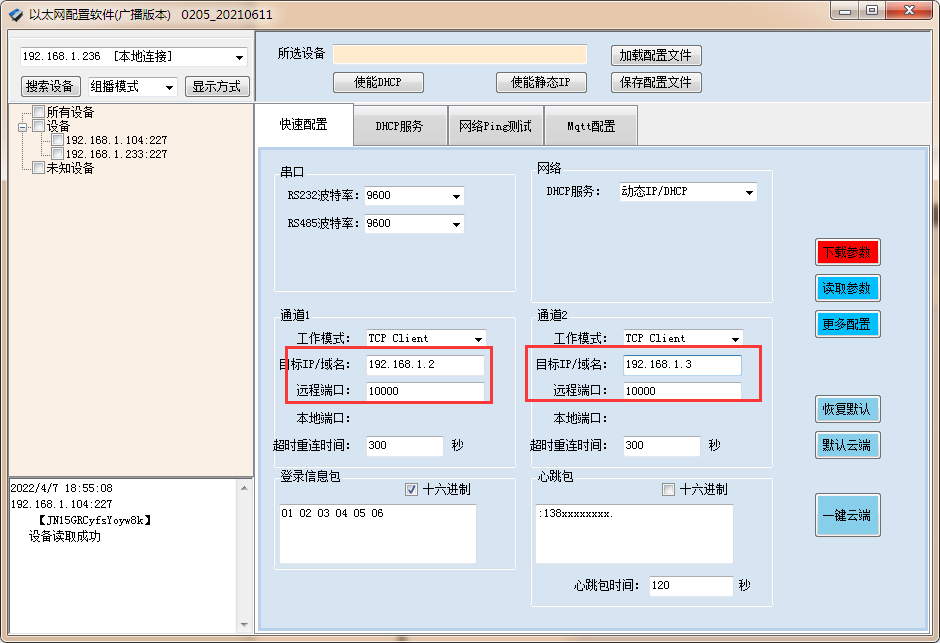Click the 一键云端 button
940x643 pixels.
click(x=847, y=515)
